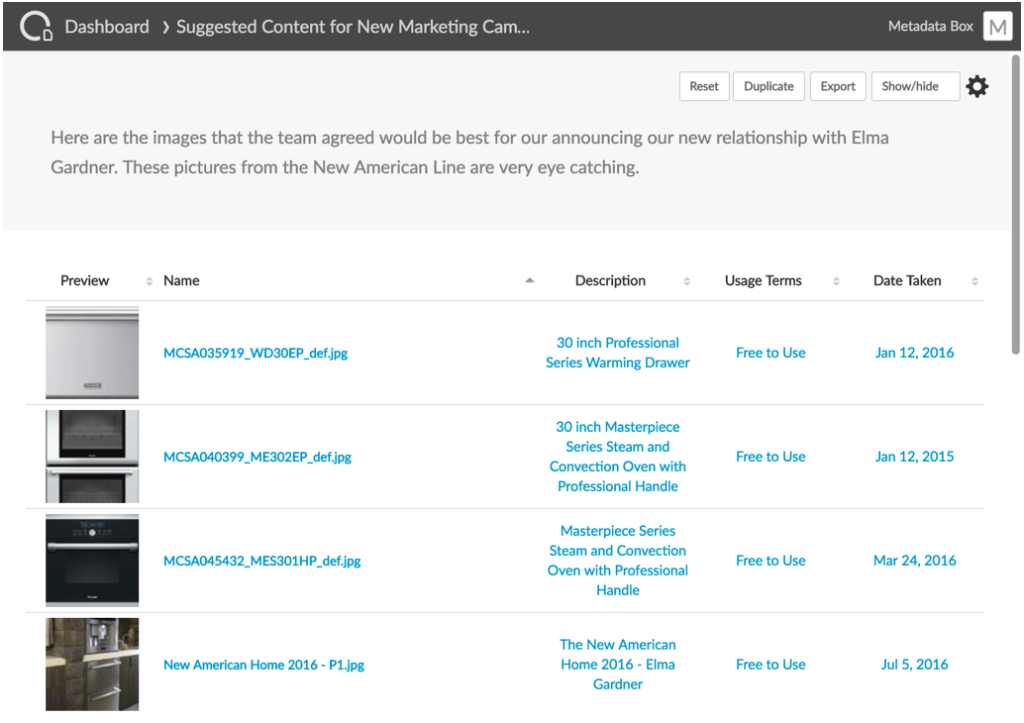Open MCSA035919_WD30EP_def.jpg link
The height and width of the screenshot is (723, 1024).
pos(256,353)
